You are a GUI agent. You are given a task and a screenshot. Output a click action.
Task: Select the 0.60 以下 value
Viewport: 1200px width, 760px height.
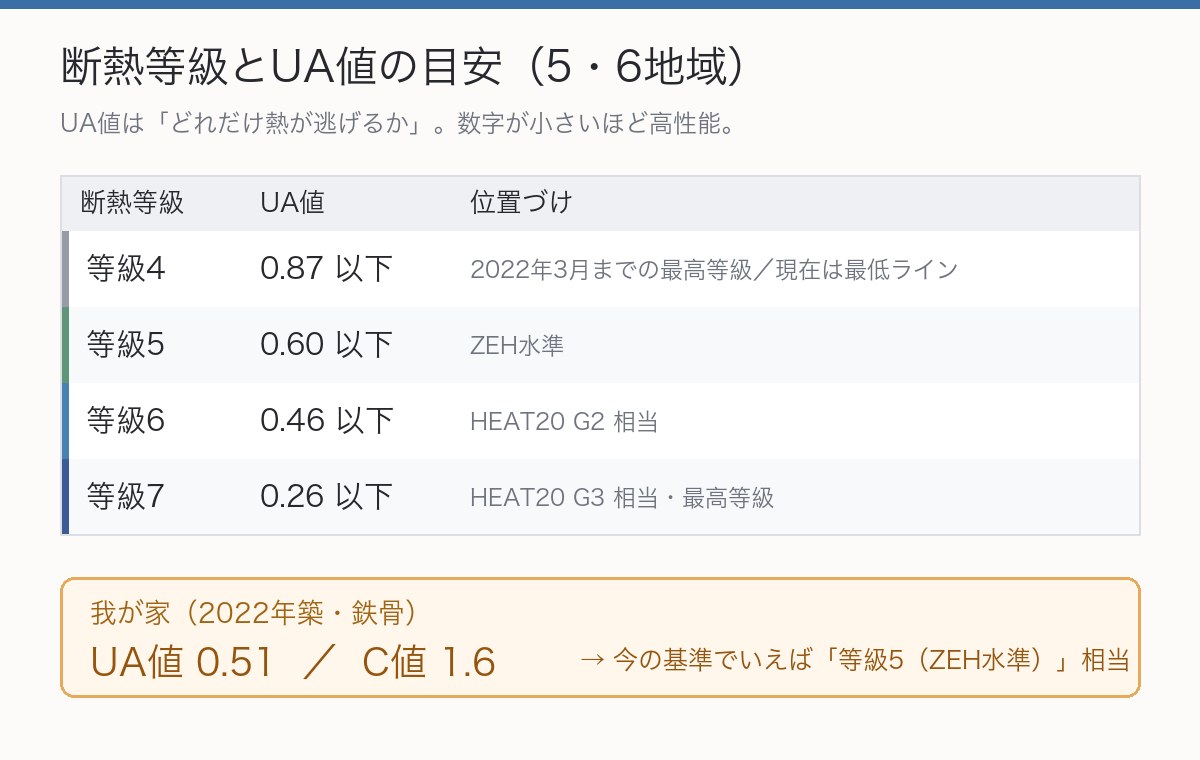coord(326,345)
